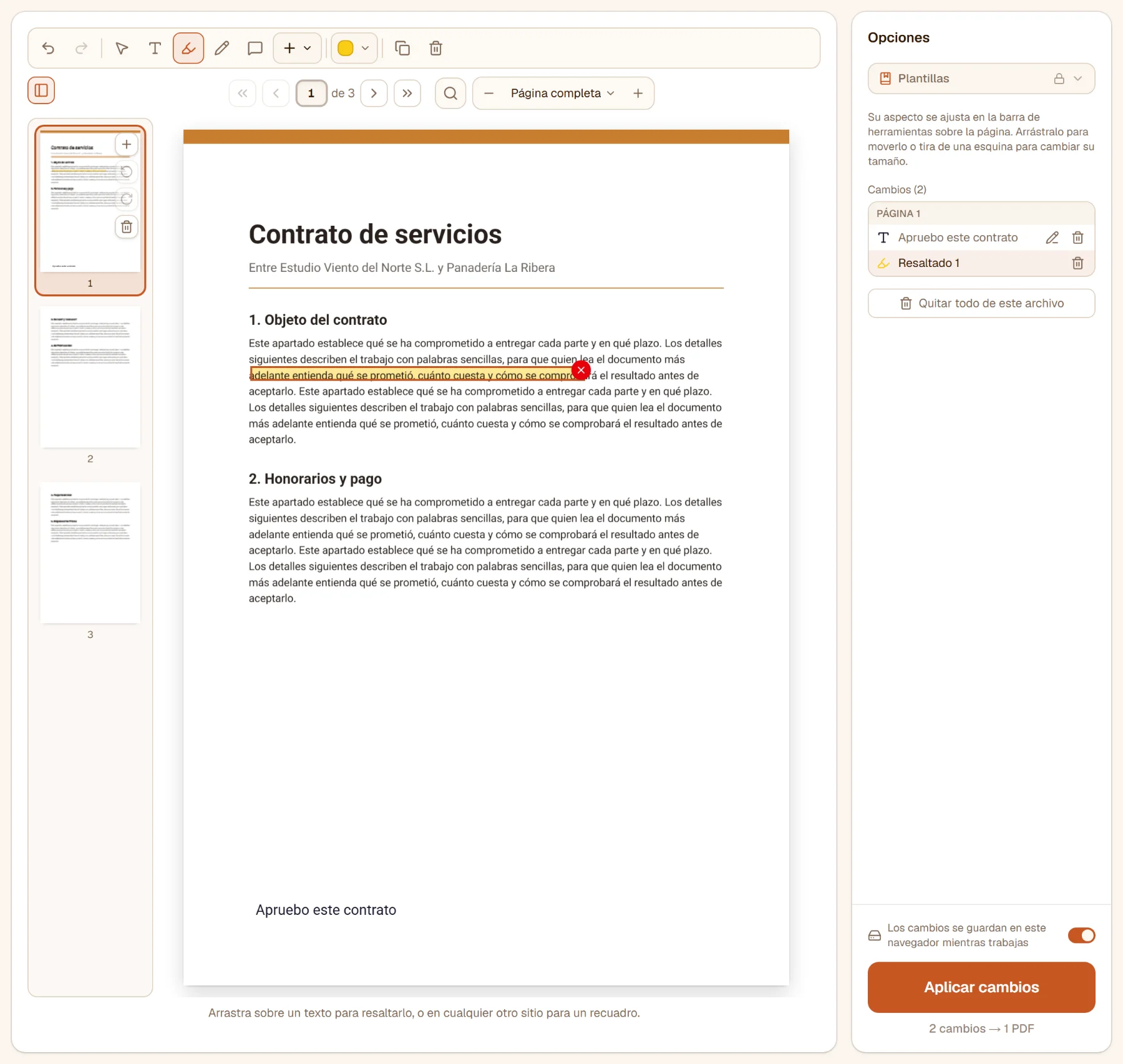Click the current page number field
Image resolution: width=1123 pixels, height=1064 pixels.
311,94
